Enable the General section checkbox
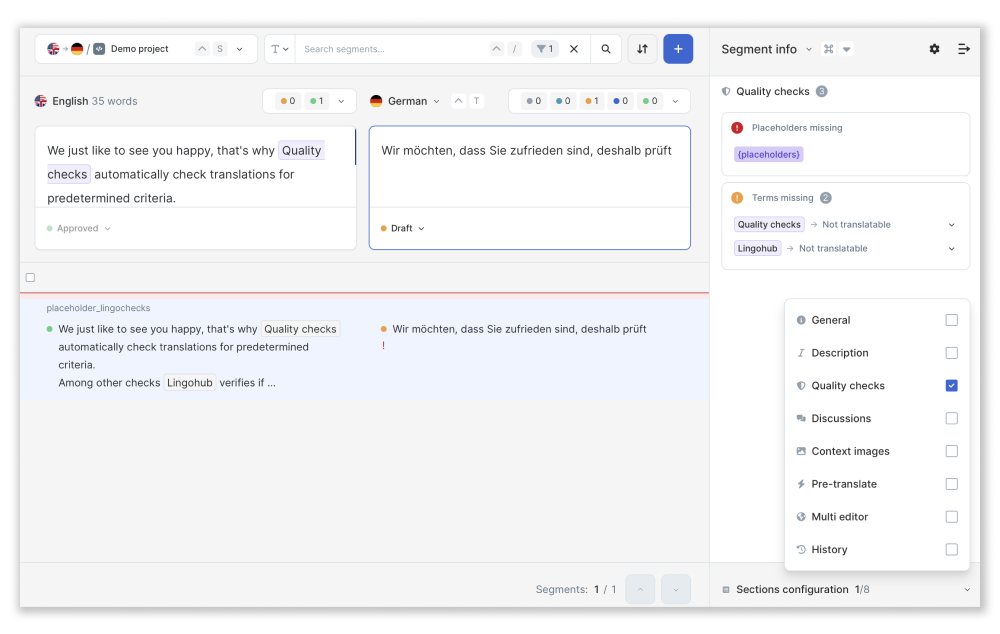Image resolution: width=1000 pixels, height=634 pixels. pos(952,320)
